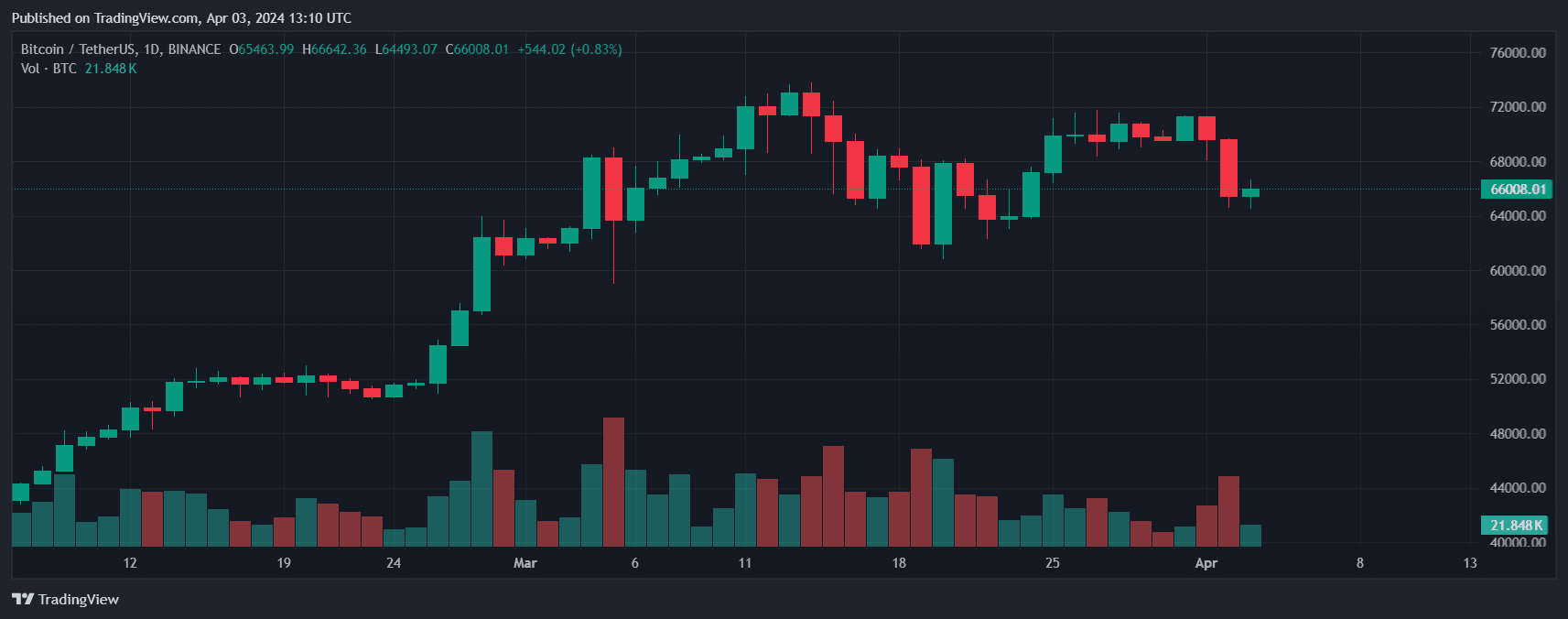The image size is (1568, 619).
Task: Select date label 25 on time axis
Action: pyautogui.click(x=1053, y=562)
